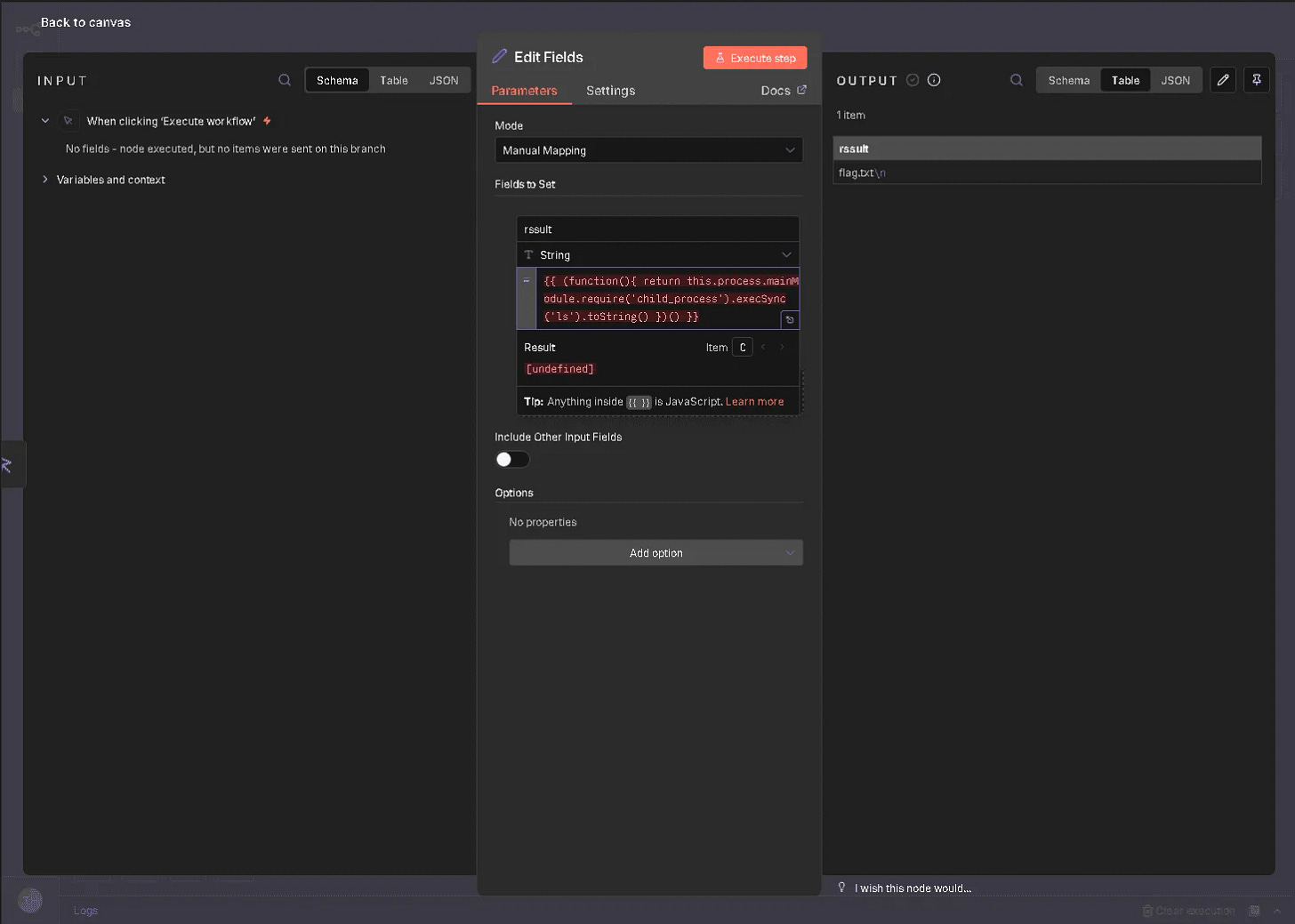This screenshot has height=924, width=1295.
Task: Open the Mode dropdown Manual Mapping
Action: [648, 150]
